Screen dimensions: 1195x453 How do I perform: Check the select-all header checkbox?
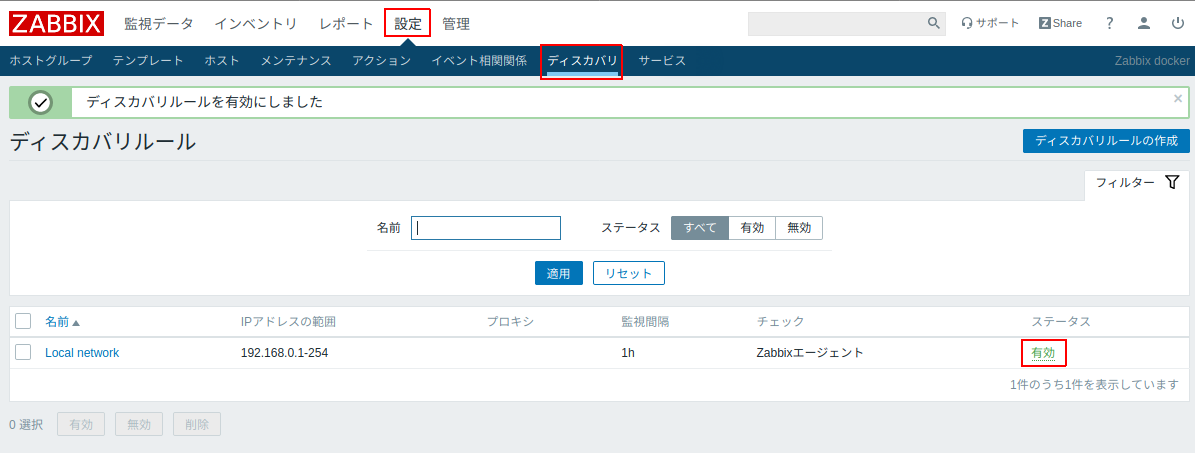point(23,321)
